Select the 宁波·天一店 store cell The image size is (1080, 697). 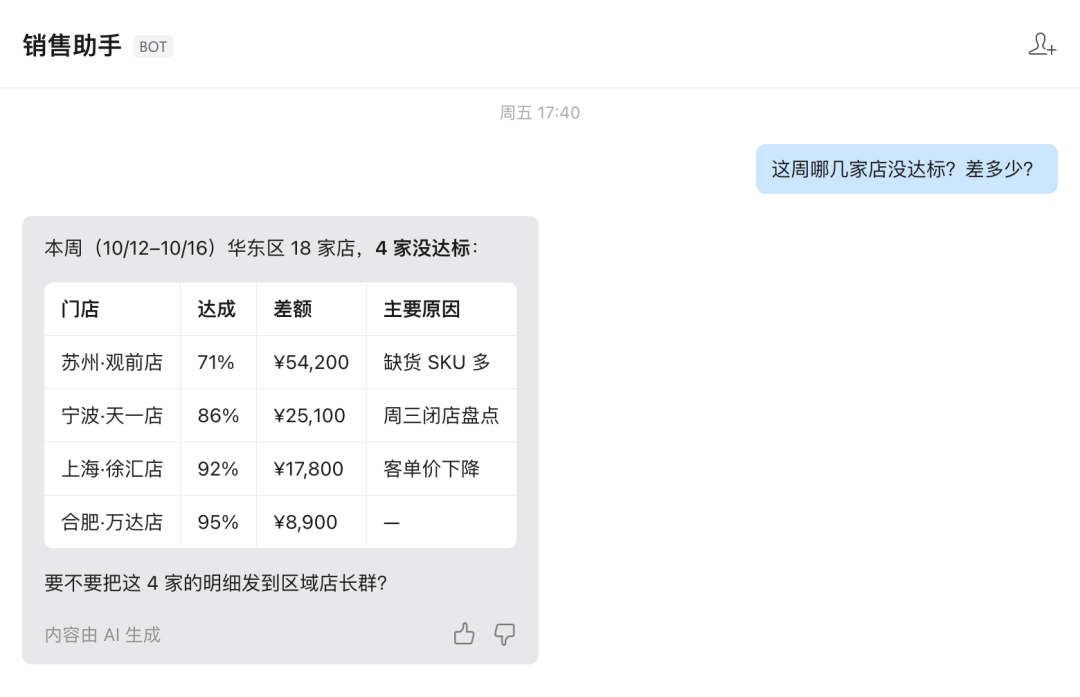pos(112,415)
